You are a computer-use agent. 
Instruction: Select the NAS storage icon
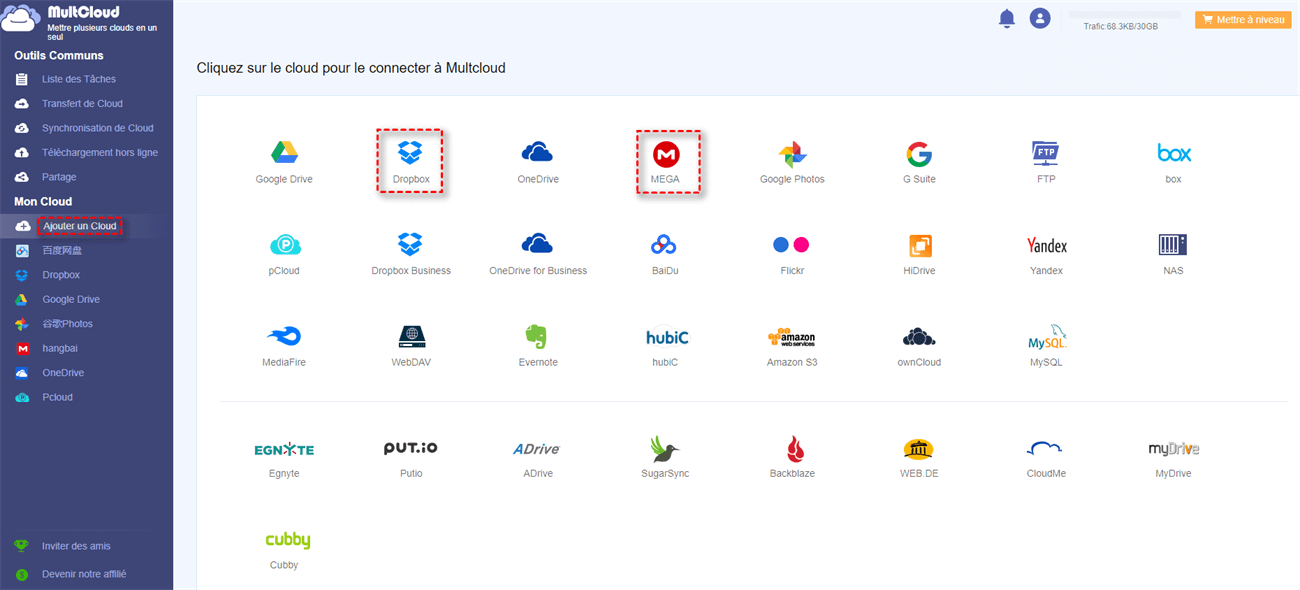pos(1173,245)
